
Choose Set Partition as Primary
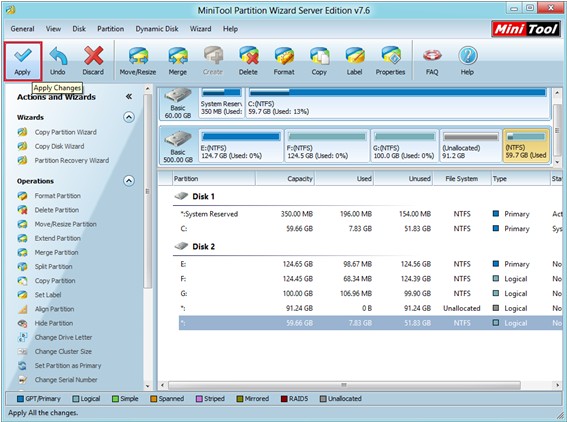pyautogui.click(x=68, y=365)
